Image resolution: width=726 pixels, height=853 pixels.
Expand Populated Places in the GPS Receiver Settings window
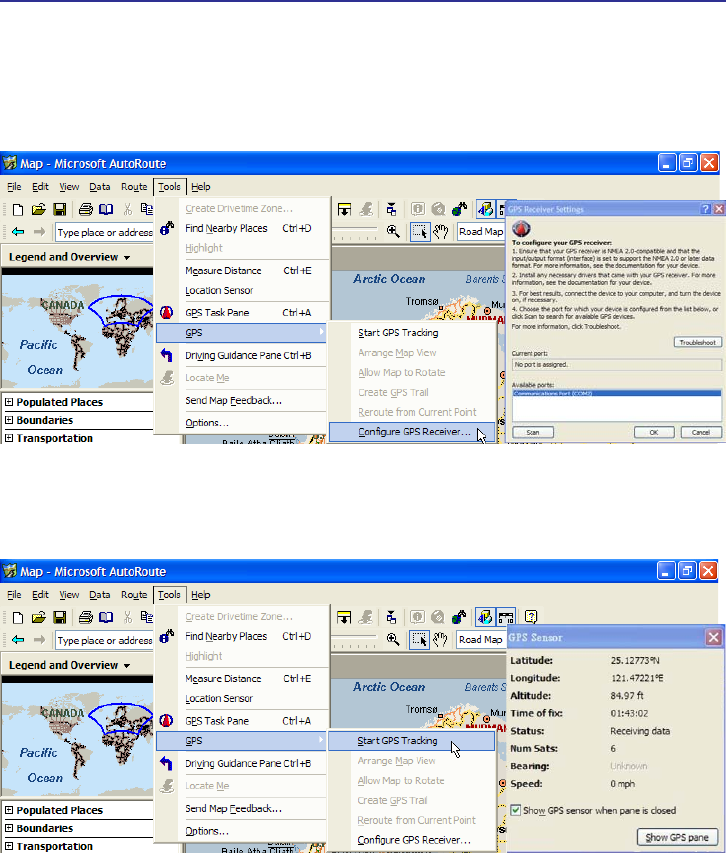(9, 402)
